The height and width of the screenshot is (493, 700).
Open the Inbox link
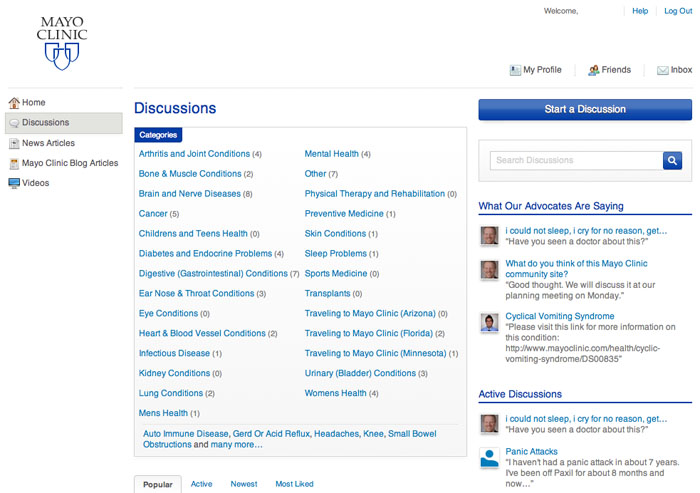click(x=681, y=70)
